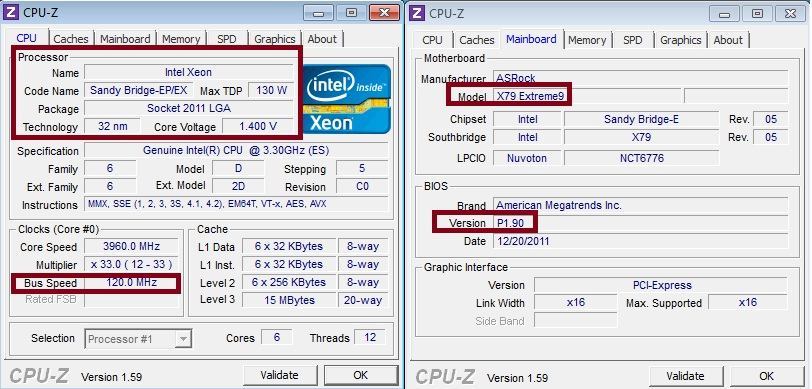
Task: Open Graphics tab in left CPU-Z window
Action: click(x=274, y=39)
